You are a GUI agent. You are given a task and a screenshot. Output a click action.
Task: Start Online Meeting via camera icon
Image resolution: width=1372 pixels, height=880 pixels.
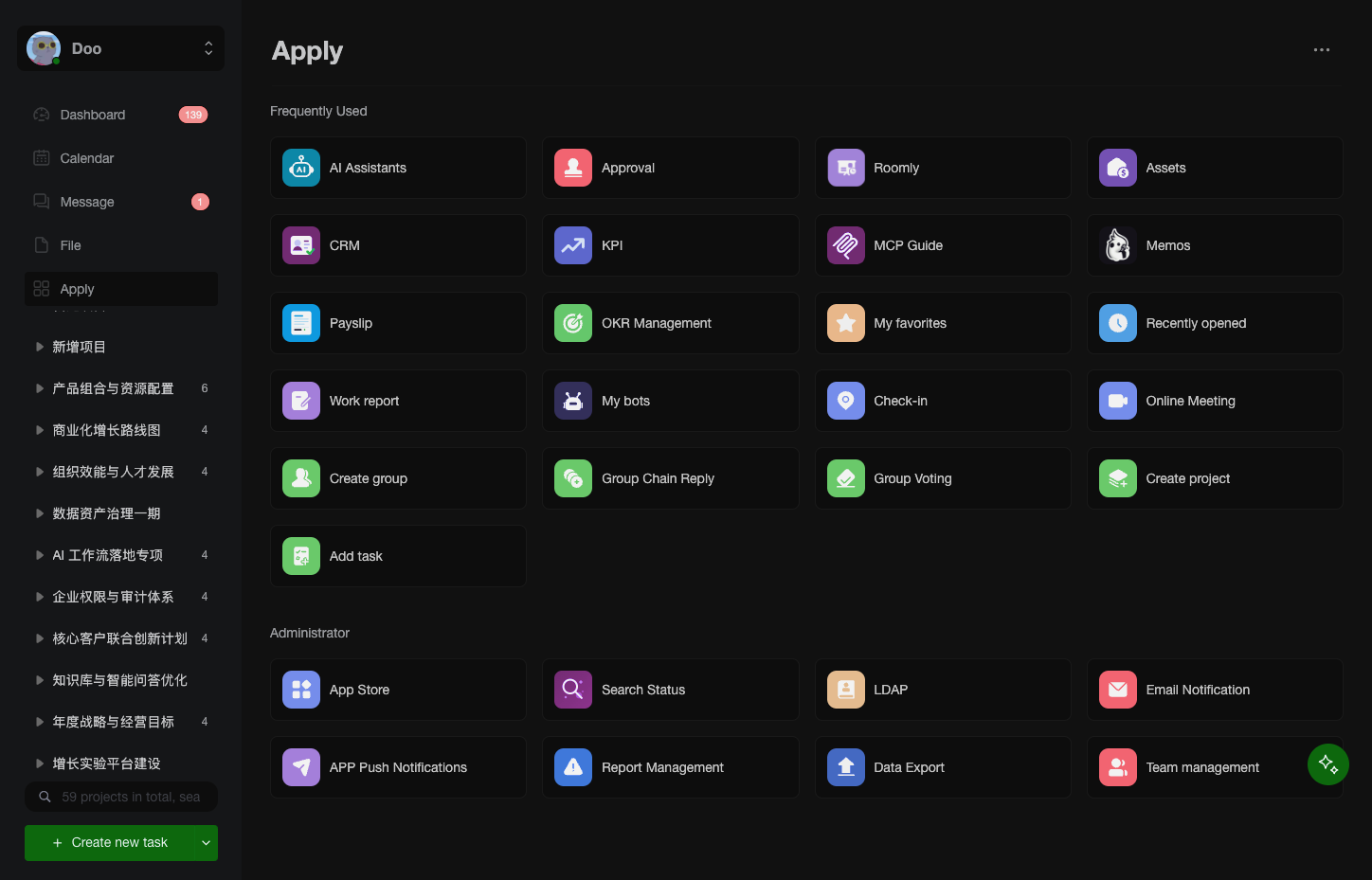(1118, 401)
